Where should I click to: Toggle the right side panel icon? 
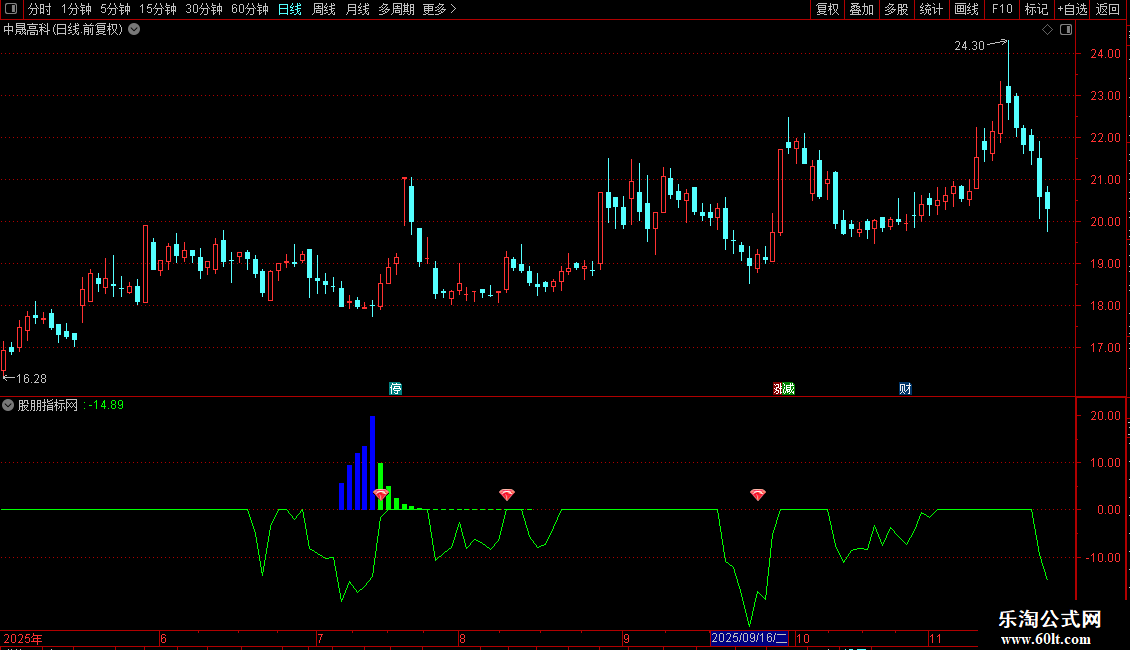tap(1066, 30)
